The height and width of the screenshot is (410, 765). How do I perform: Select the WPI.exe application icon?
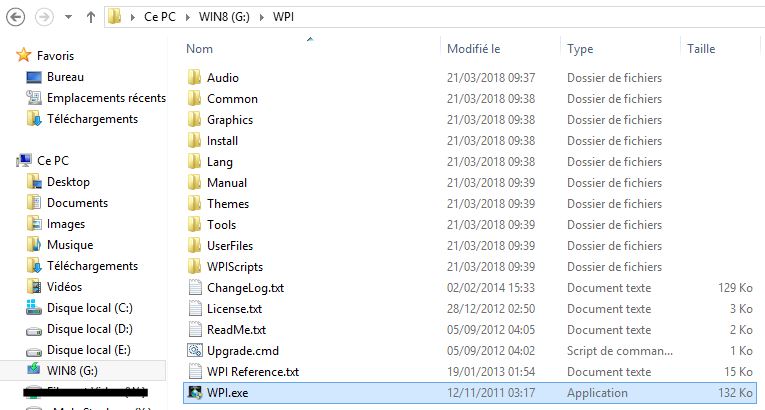tap(195, 392)
